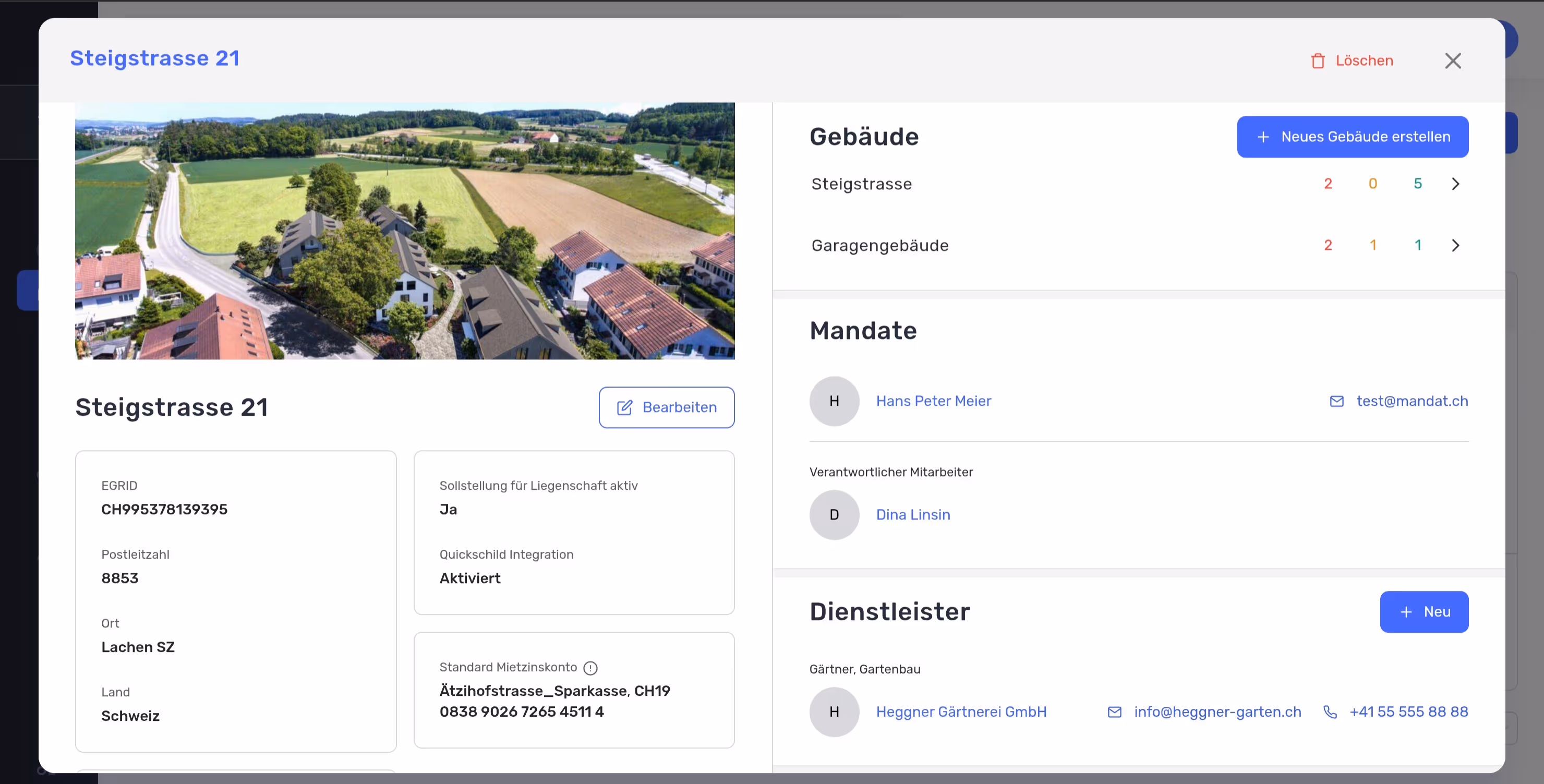1544x784 pixels.
Task: Click the info icon next to Standard Mietzinskonto
Action: (590, 668)
